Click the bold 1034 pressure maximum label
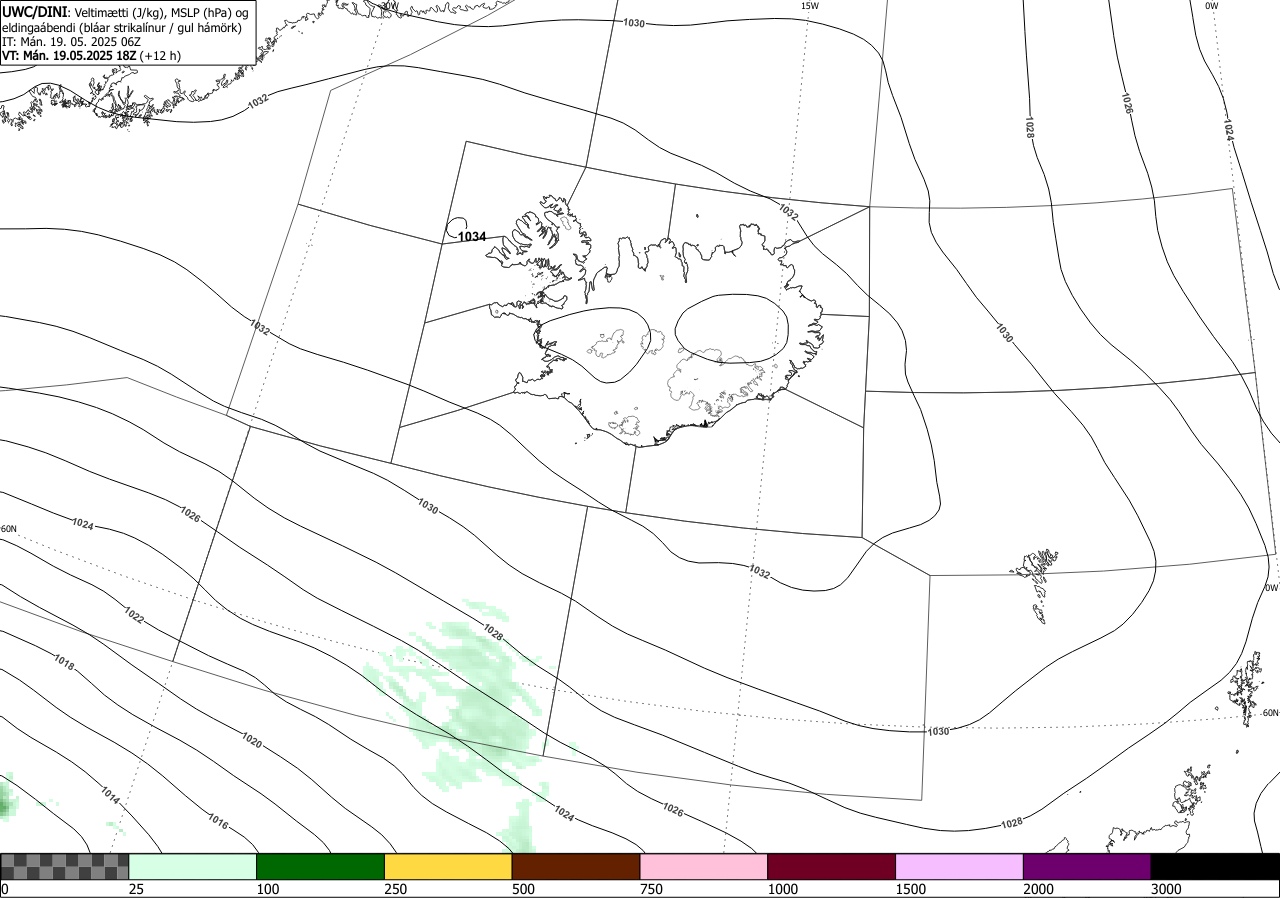 pos(472,237)
